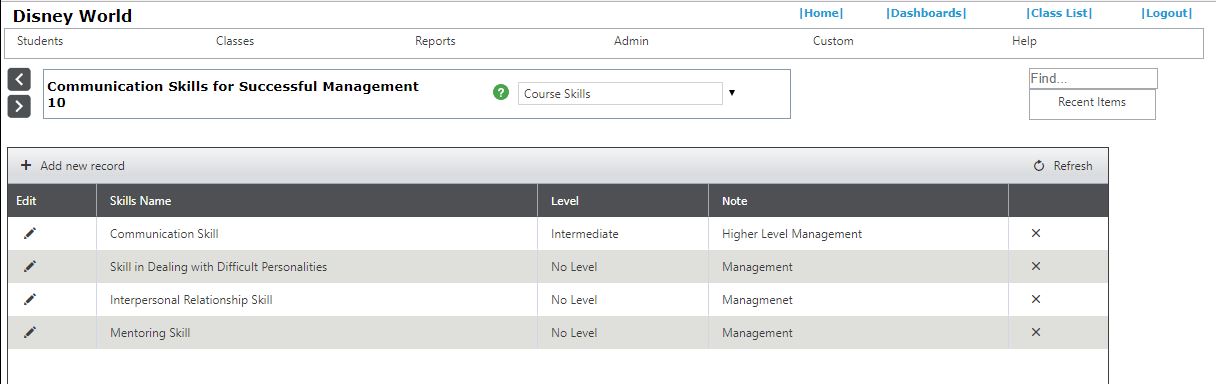Viewport: 1216px width, 384px height.
Task: Follow the Dashboards link
Action: coord(926,13)
